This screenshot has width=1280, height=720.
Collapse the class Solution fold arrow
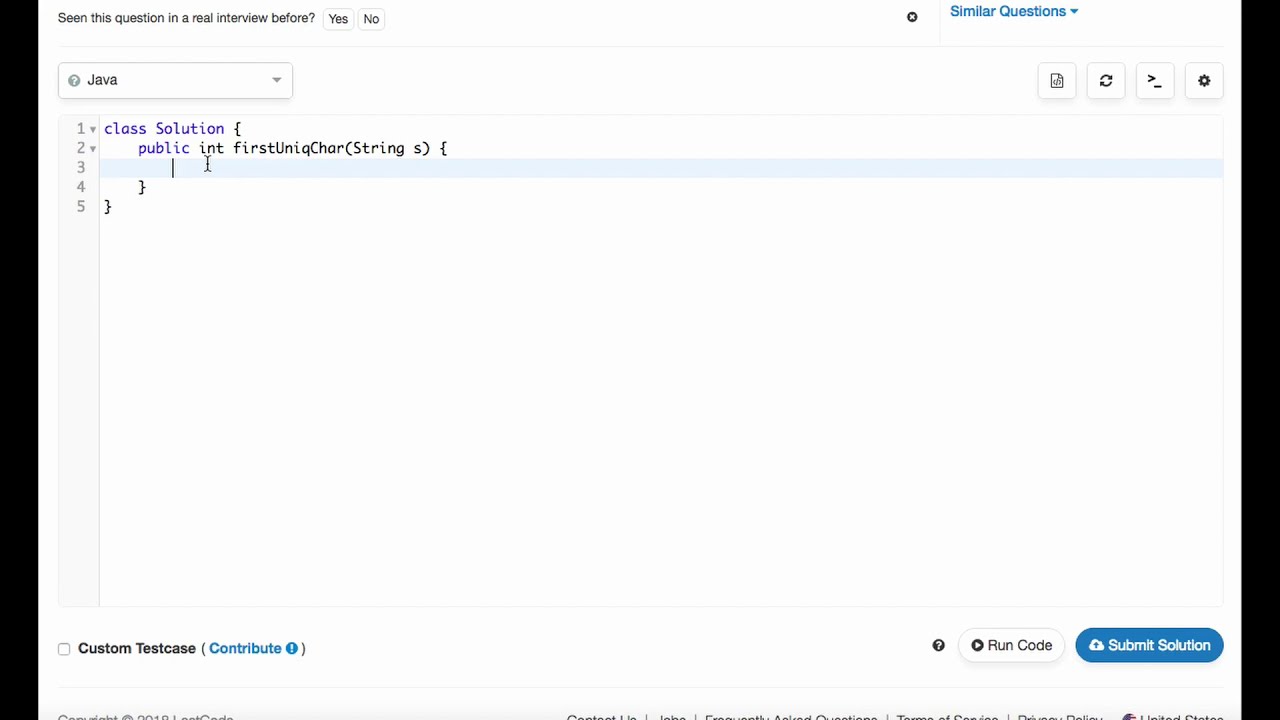pos(93,129)
